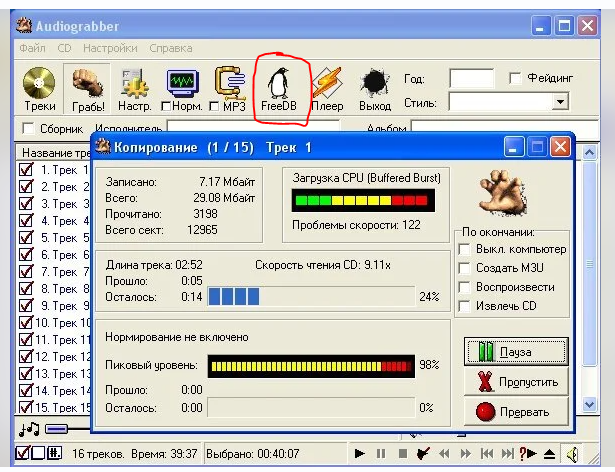Click the track copy progress bar at 24%

[x=311, y=296]
